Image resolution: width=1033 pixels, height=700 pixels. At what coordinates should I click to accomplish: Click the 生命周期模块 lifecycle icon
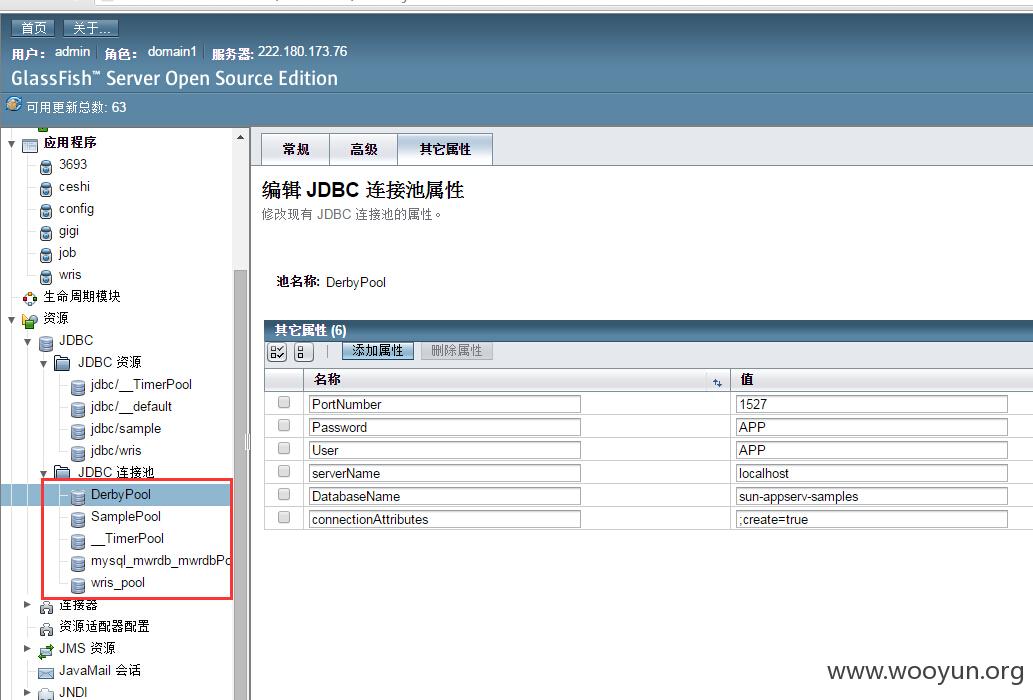point(30,299)
